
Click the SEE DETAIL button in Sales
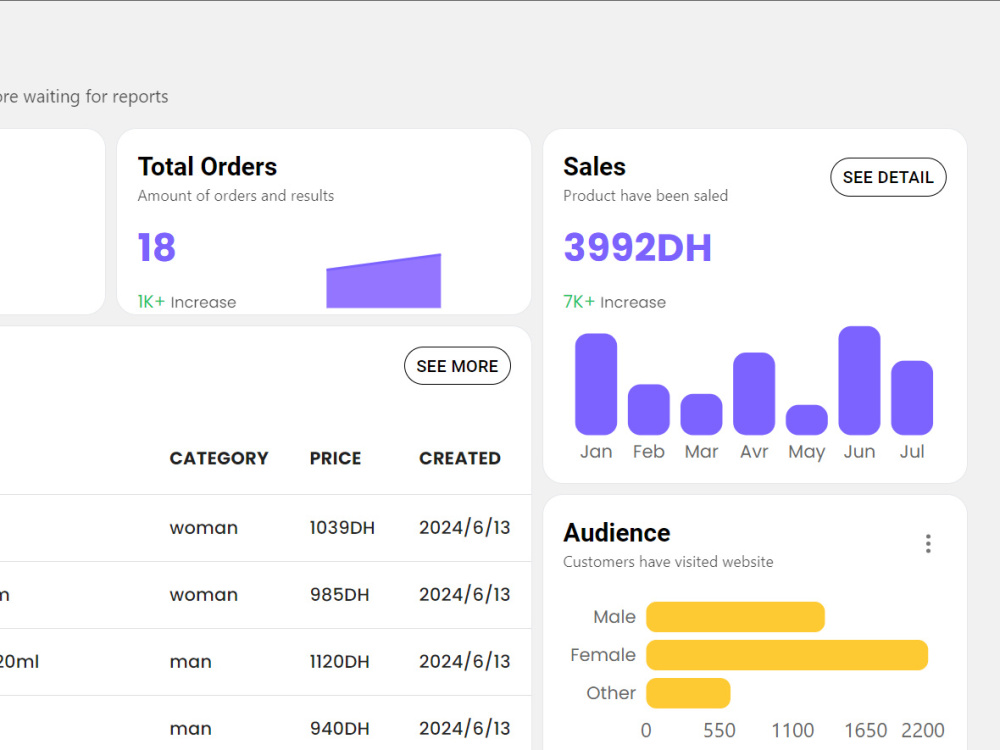888,177
